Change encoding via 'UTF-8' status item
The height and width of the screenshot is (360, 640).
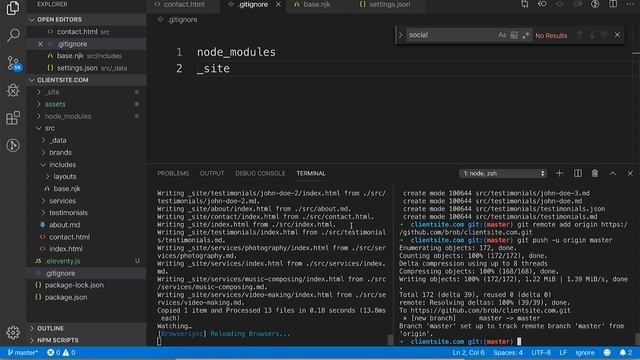(541, 353)
